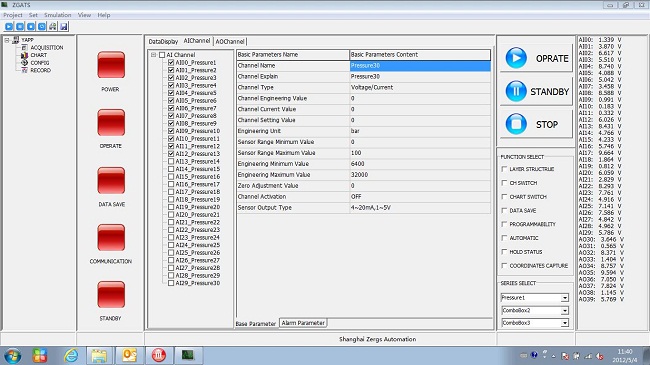This screenshot has height=365, width=650.
Task: Open CONFIG node in the project tree
Action: click(x=40, y=63)
